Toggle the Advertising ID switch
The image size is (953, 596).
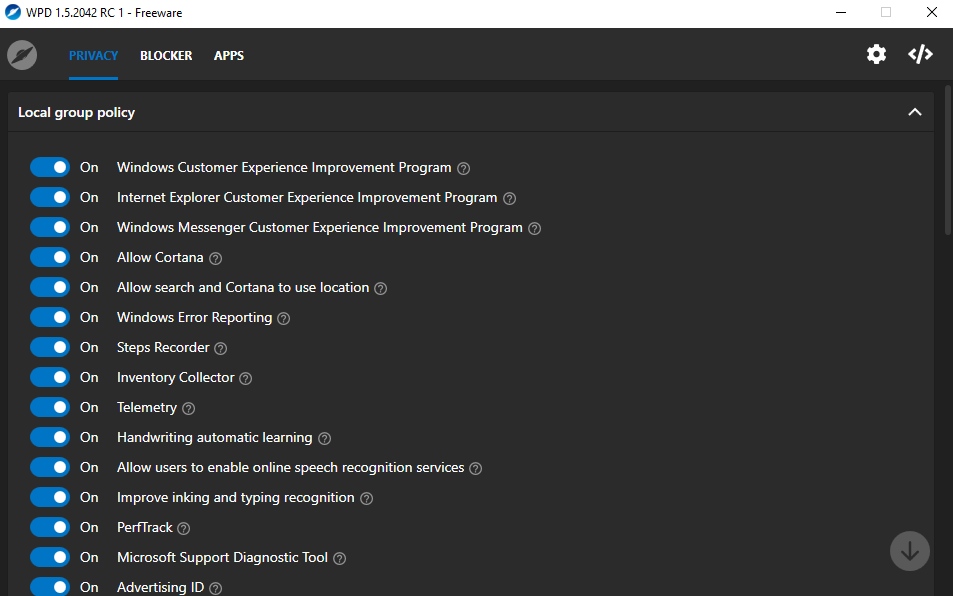pyautogui.click(x=50, y=586)
